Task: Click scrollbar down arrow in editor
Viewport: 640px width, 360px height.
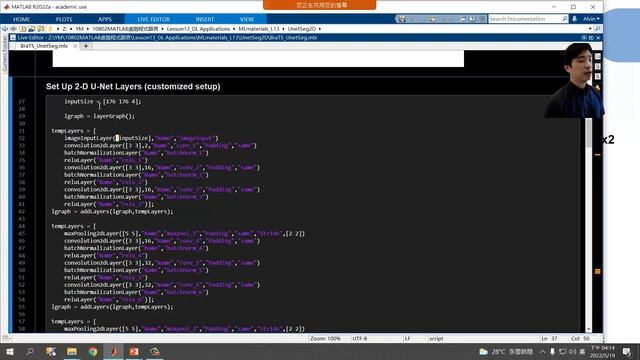Action: click(x=589, y=329)
